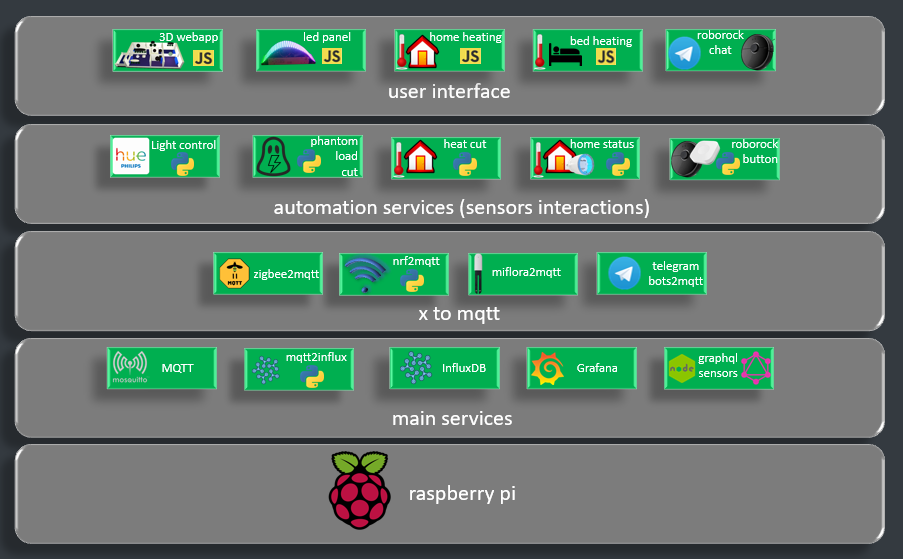Viewport: 903px width, 559px height.
Task: Click the 'phantom load cut' label
Action: coord(334,157)
